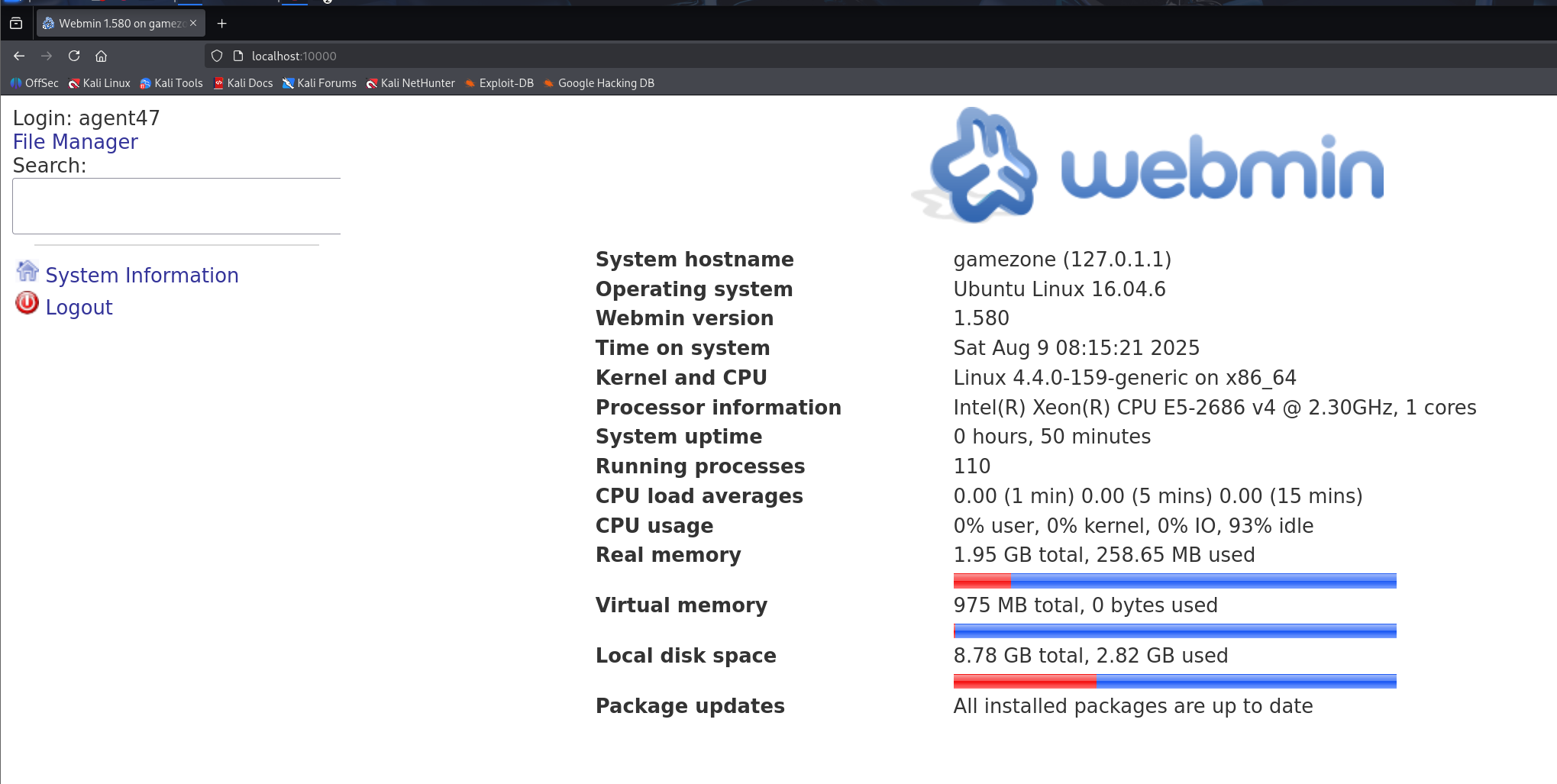Click 'Sat Aug 9 08:15:21 2025' time value

(1077, 348)
